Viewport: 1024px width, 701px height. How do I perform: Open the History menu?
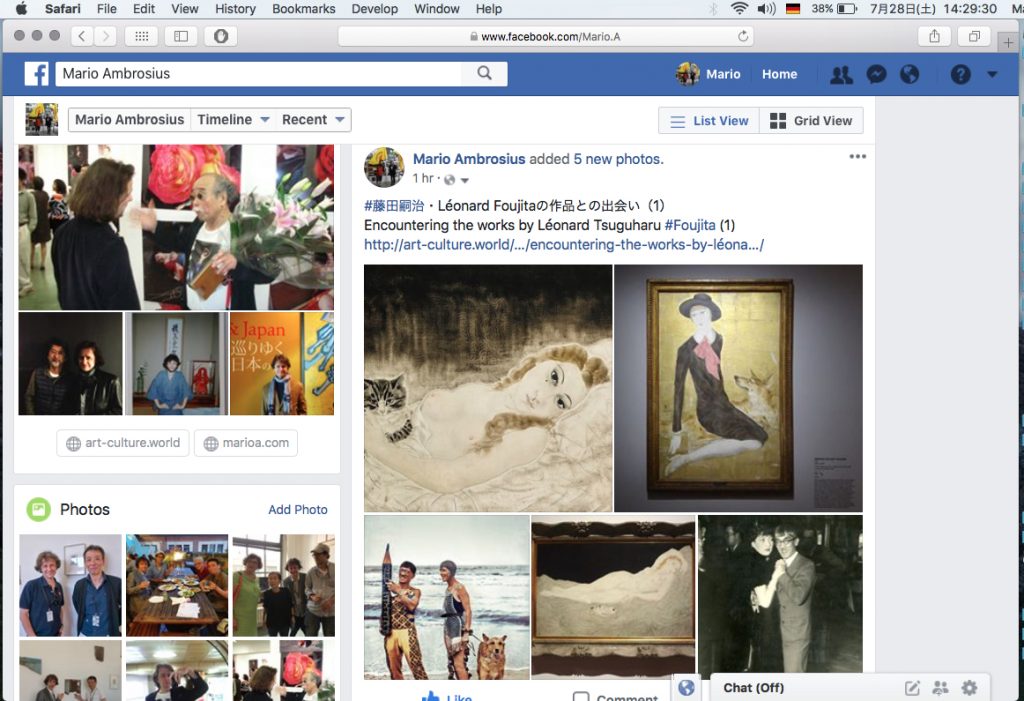pyautogui.click(x=235, y=8)
